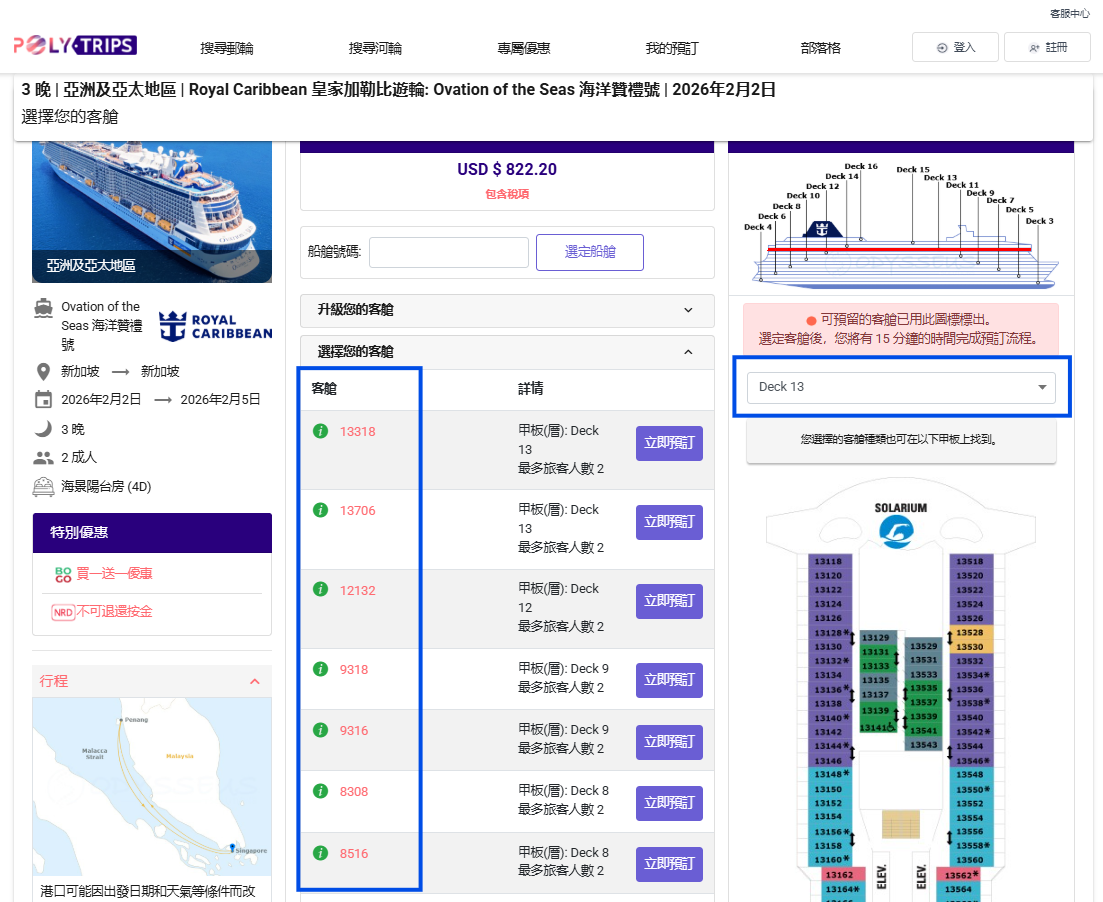Open the 搜尋郵輪 menu item

pos(227,48)
